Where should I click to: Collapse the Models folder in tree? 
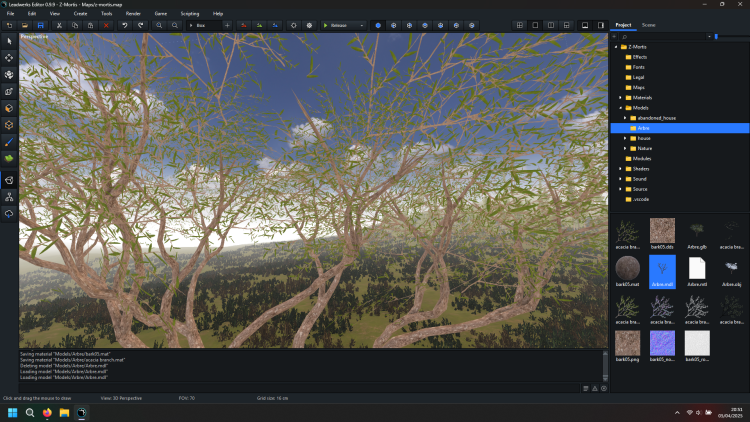click(618, 107)
